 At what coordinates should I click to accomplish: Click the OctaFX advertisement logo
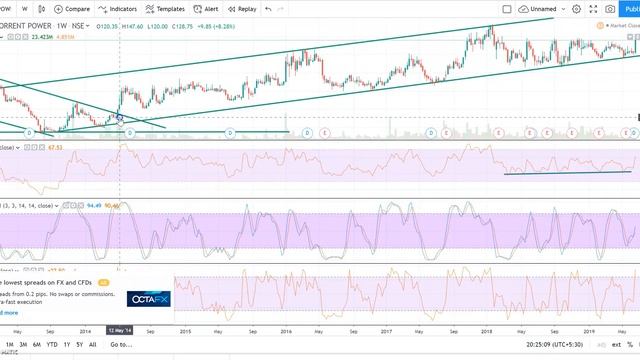tap(149, 299)
